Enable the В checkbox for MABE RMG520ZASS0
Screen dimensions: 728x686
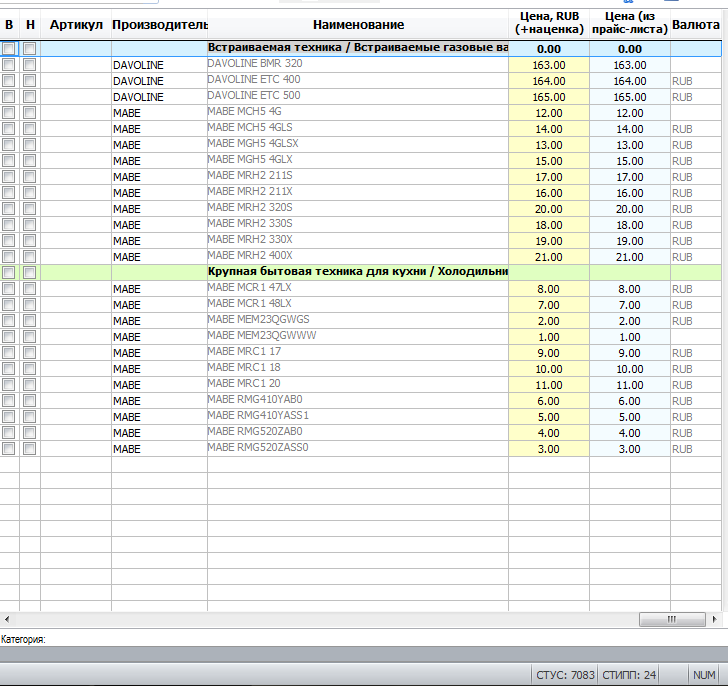coord(8,449)
